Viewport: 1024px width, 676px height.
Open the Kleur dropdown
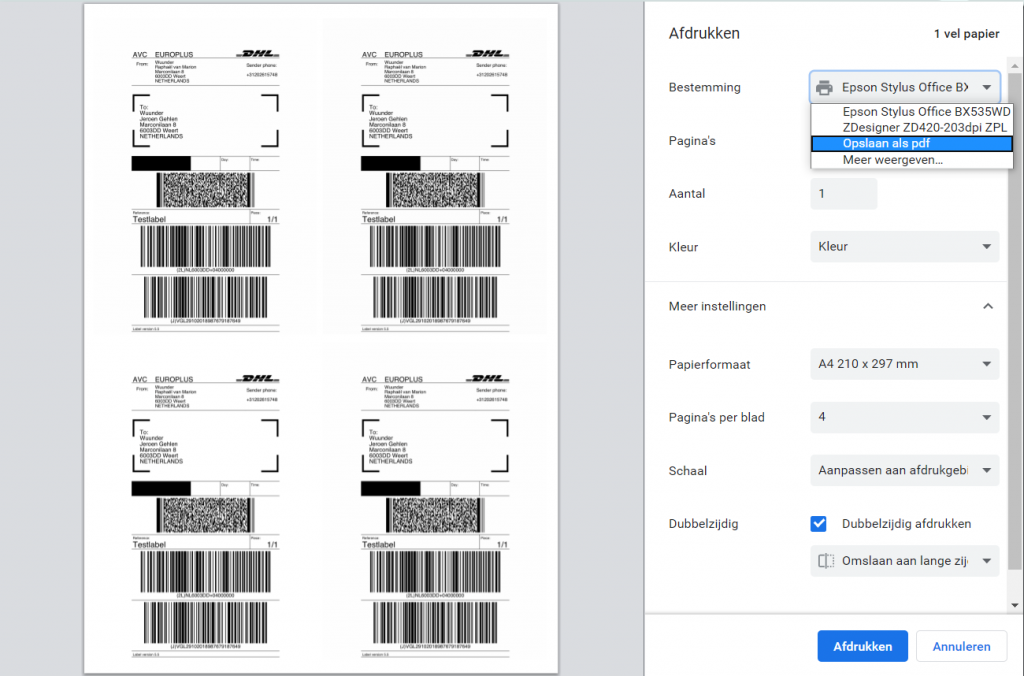904,246
